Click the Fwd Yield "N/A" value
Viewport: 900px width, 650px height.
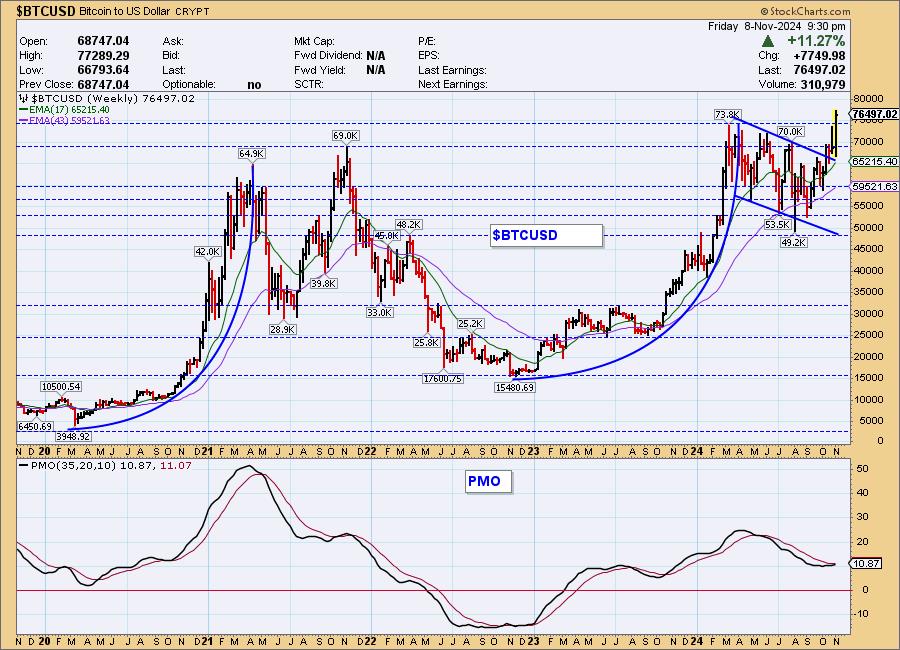376,70
